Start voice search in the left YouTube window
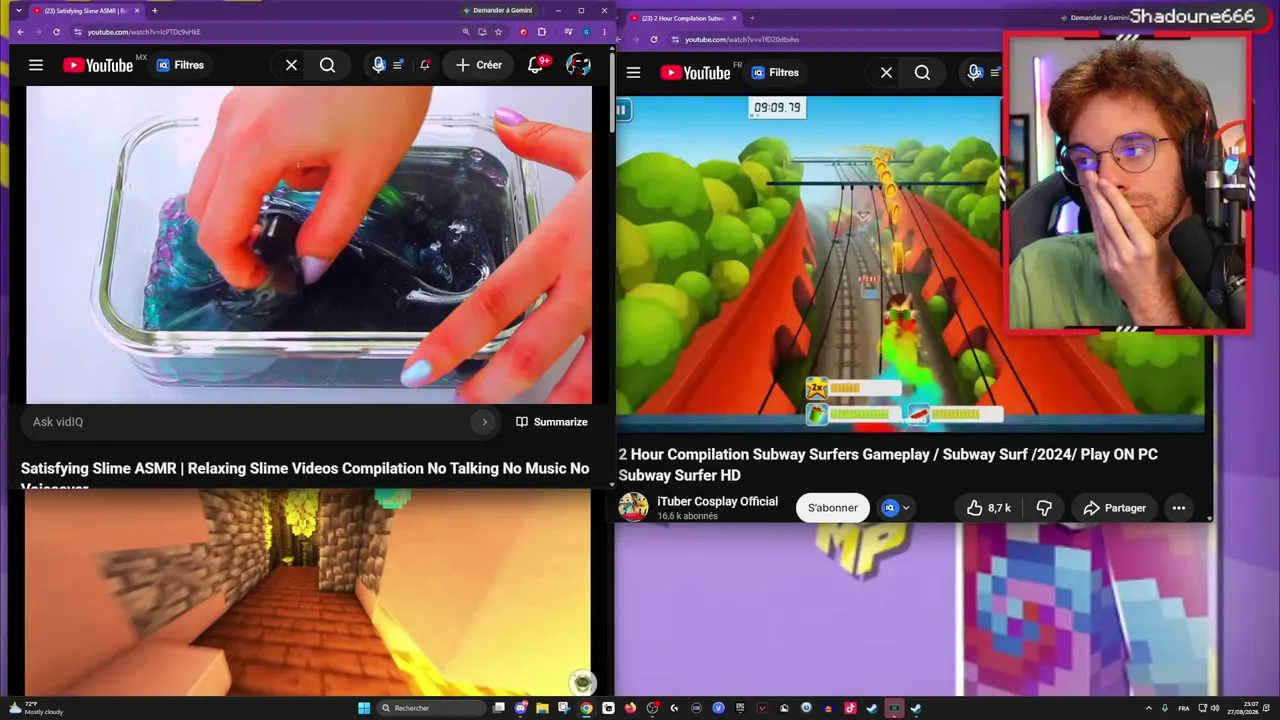Viewport: 1280px width, 720px height. pos(378,65)
